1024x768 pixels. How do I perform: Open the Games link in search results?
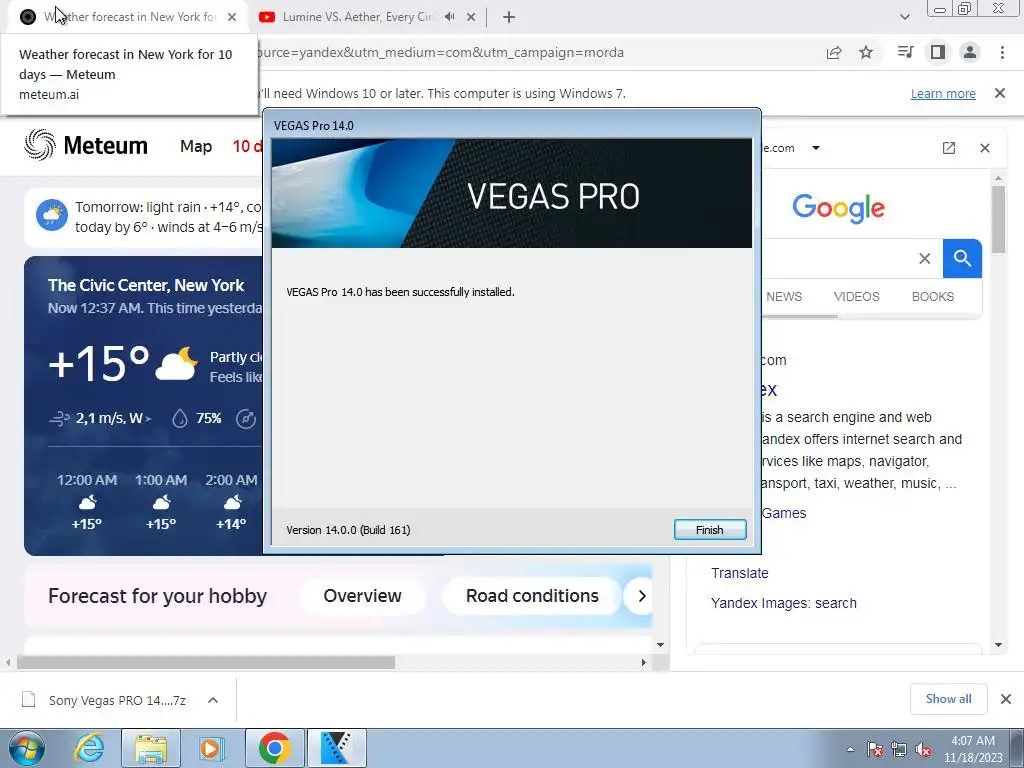(784, 513)
